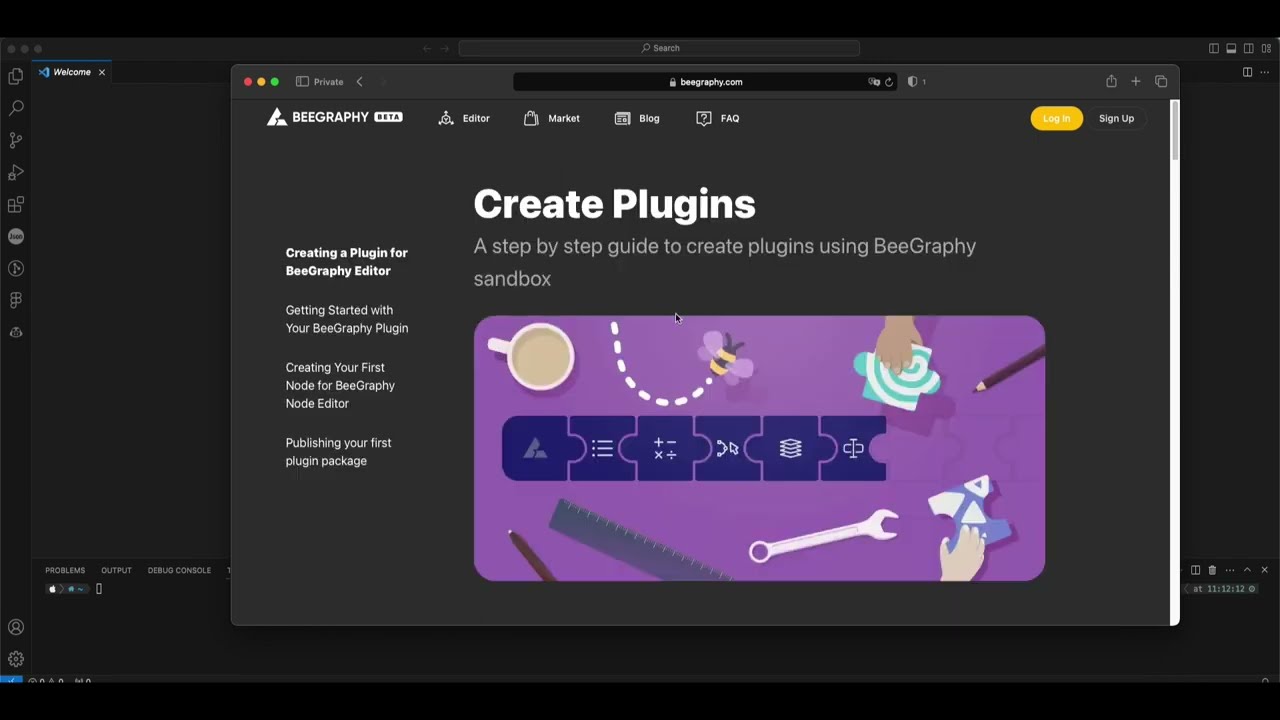Split the VS Code terminal

tap(1195, 570)
